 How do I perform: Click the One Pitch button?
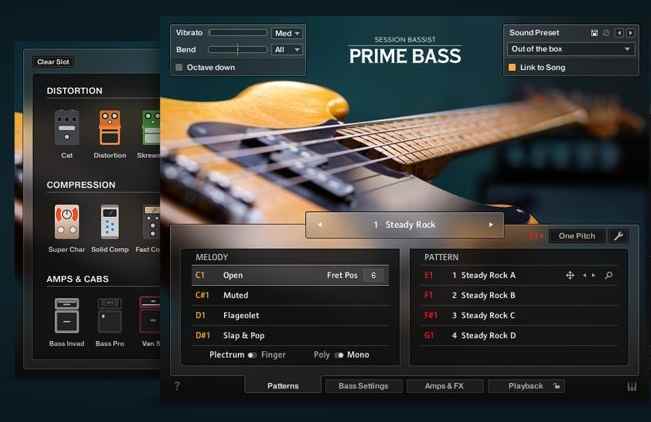[x=577, y=236]
